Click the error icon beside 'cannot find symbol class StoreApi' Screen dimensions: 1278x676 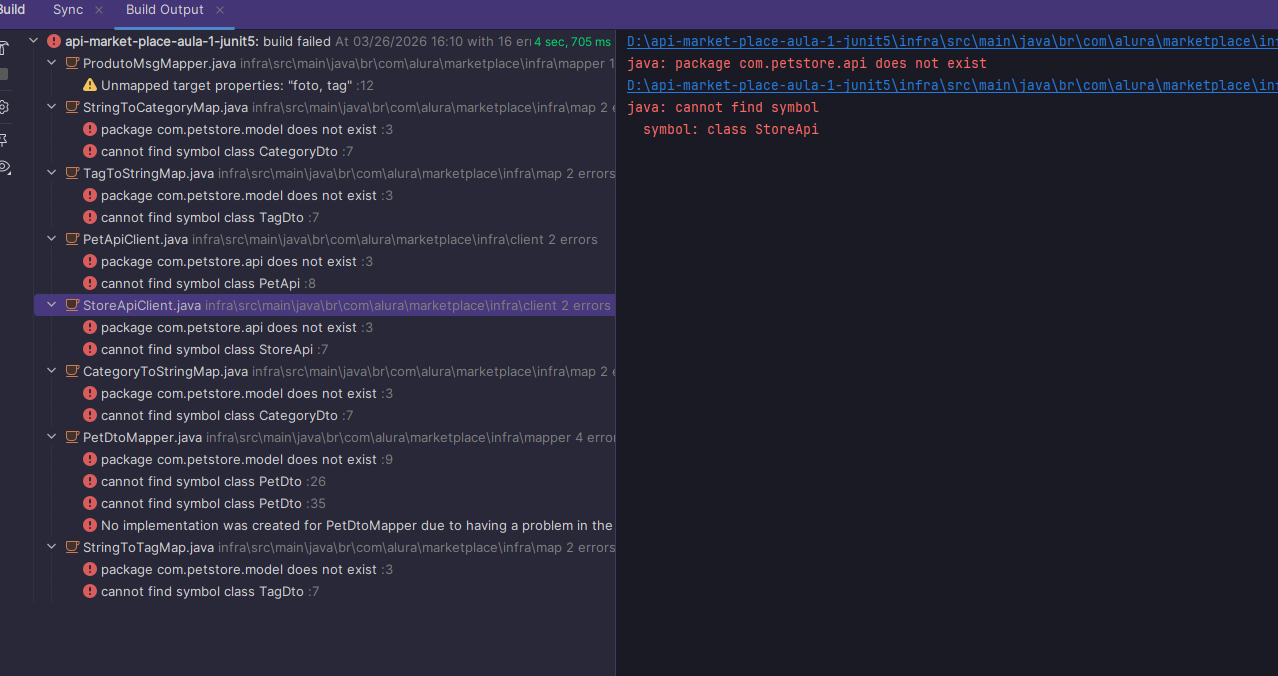[x=90, y=349]
